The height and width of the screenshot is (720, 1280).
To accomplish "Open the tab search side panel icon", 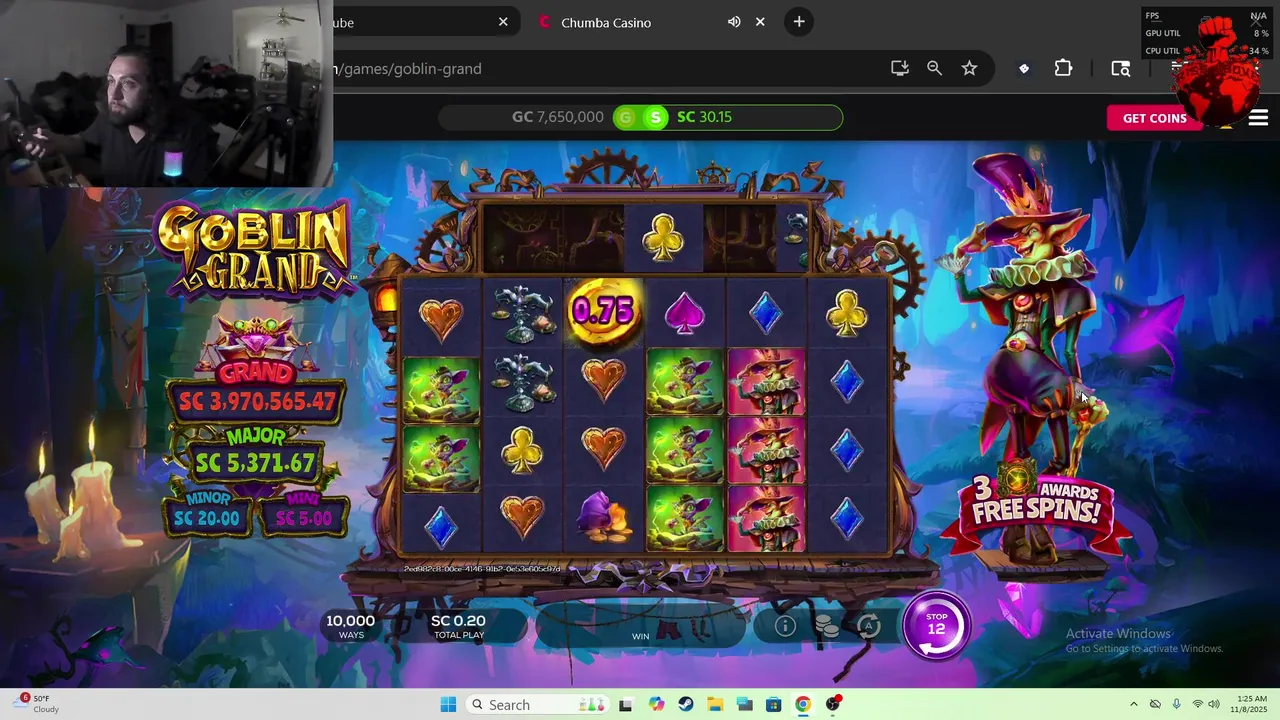I will (x=1120, y=68).
